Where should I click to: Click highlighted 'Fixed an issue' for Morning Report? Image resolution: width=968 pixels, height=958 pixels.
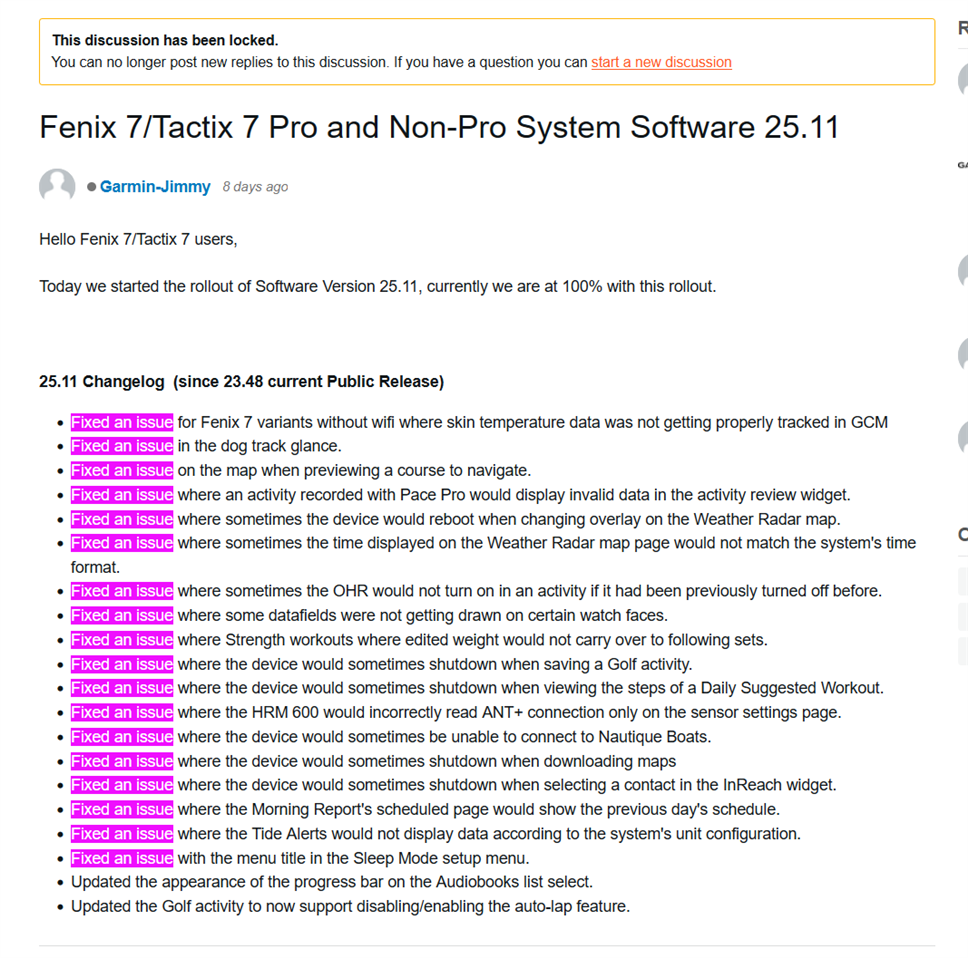[122, 810]
